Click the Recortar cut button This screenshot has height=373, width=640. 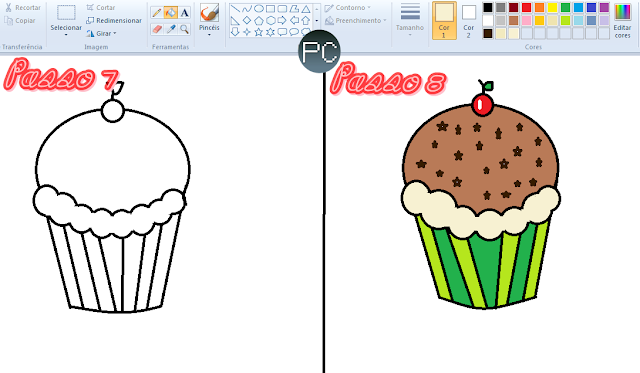23,8
